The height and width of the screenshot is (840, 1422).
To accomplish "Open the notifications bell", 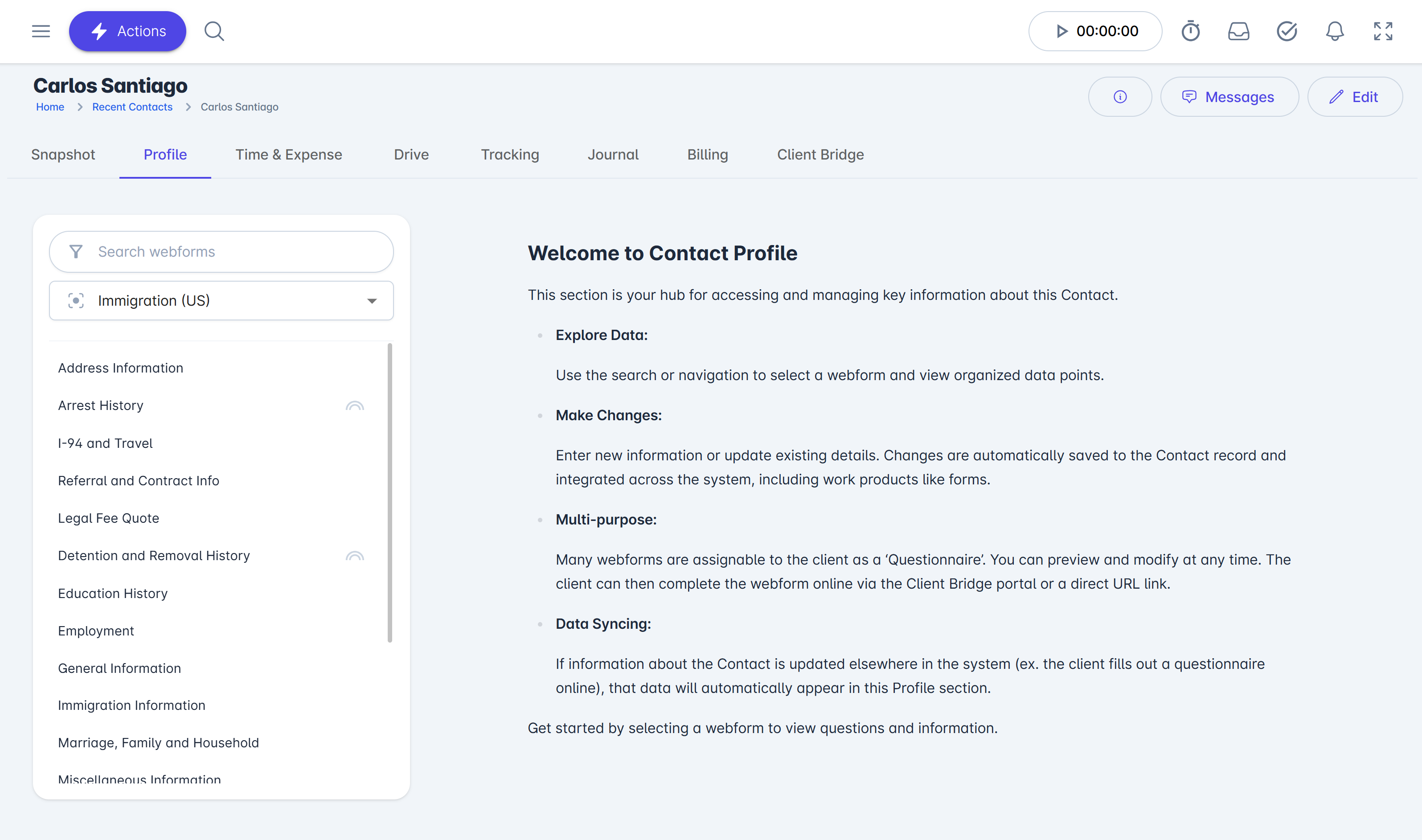I will click(x=1335, y=31).
